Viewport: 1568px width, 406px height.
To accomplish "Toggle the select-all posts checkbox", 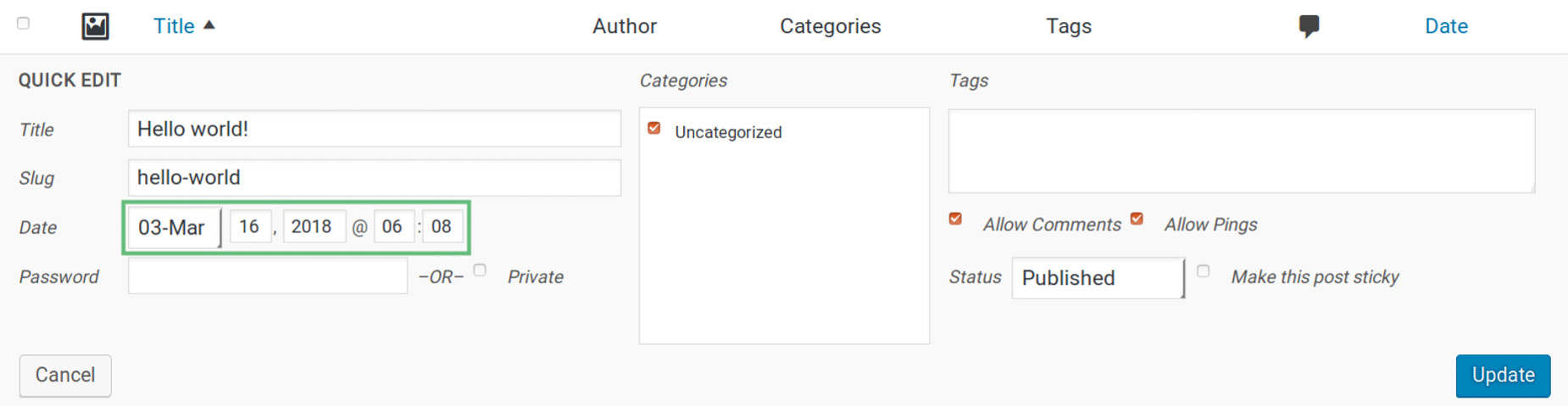I will click(x=24, y=24).
